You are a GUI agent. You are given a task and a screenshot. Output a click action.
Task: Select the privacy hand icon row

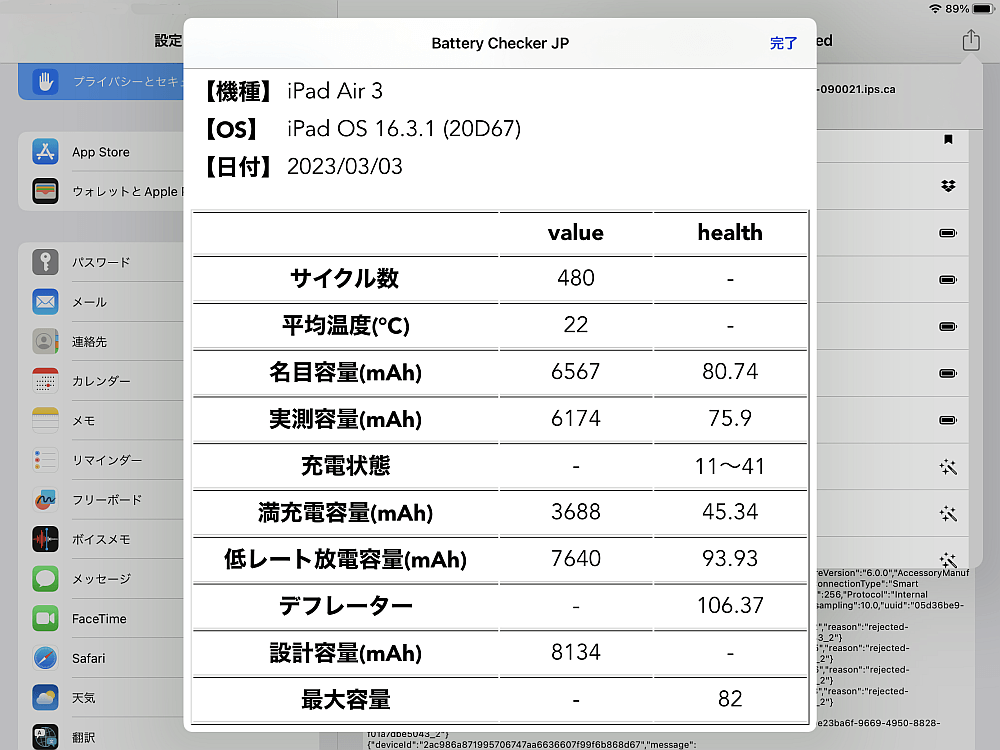(101, 82)
